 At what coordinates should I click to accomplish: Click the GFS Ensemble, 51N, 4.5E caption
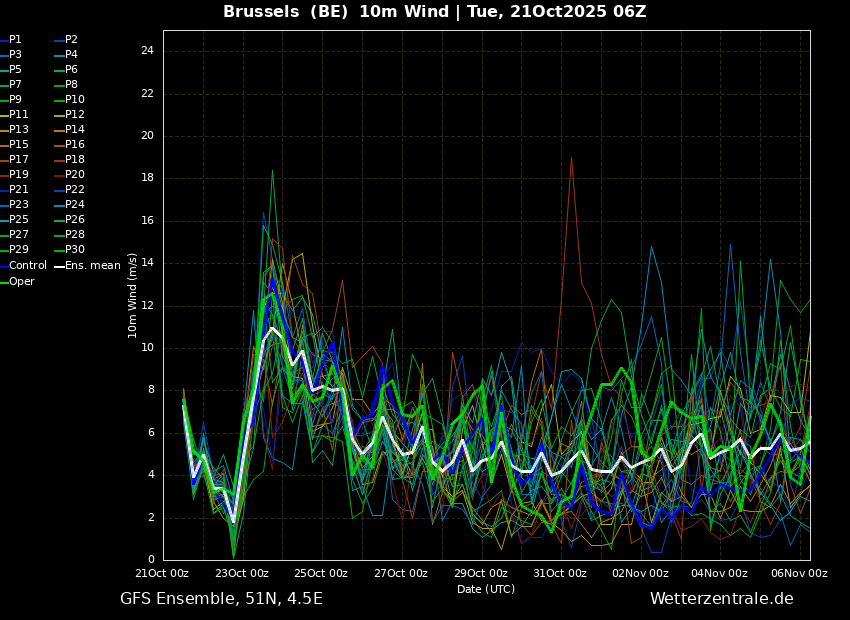point(221,599)
